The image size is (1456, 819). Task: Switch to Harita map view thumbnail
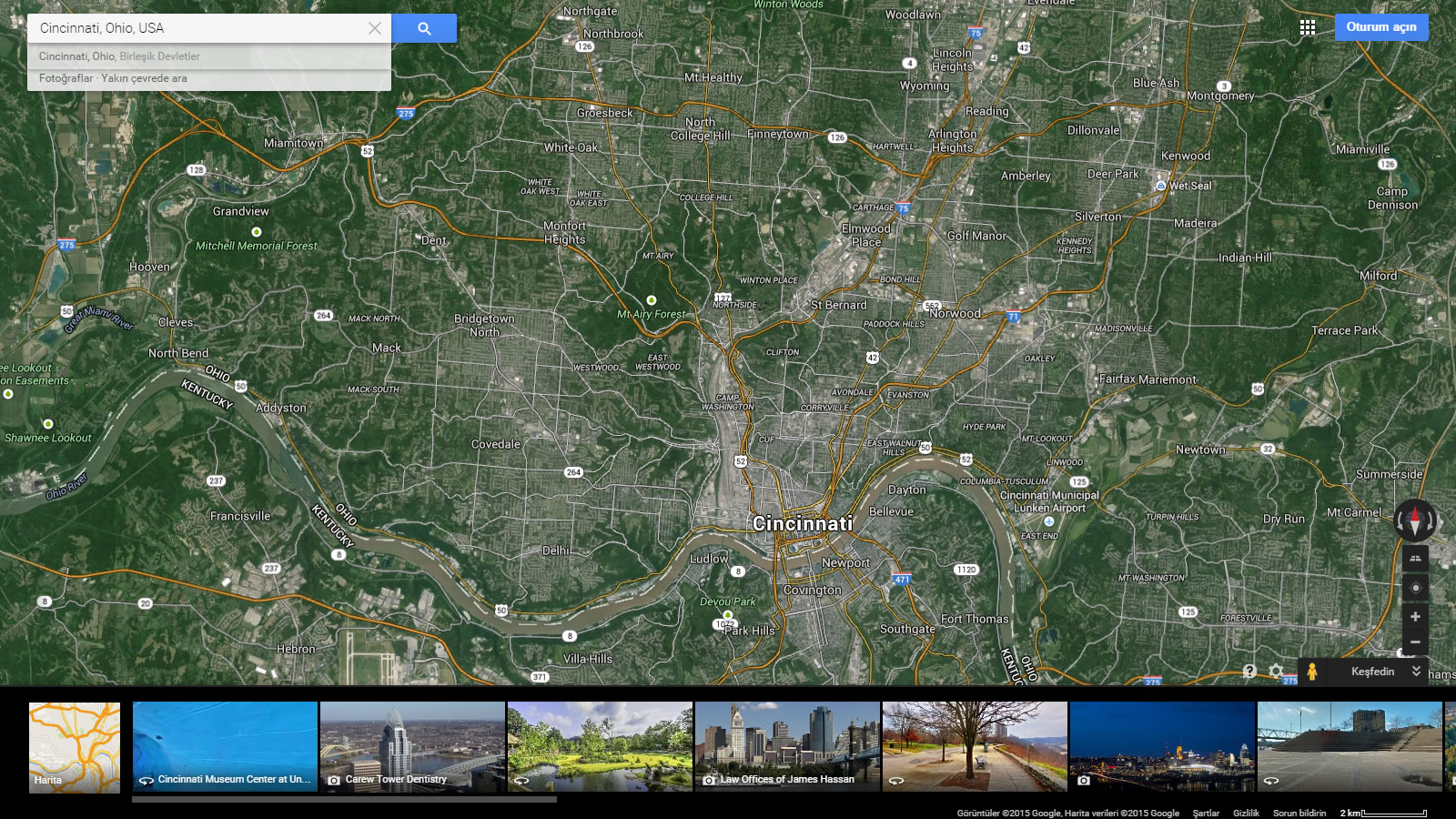pos(75,747)
